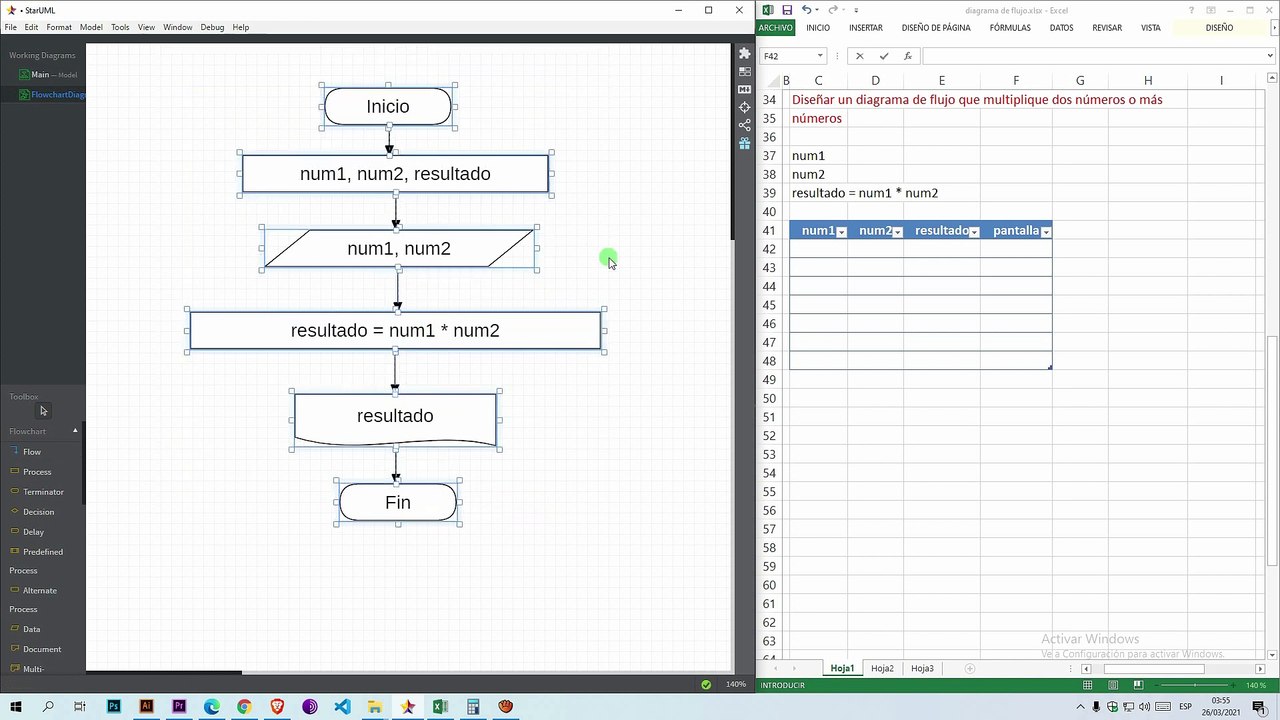Screen dimensions: 1280x720
Task: Click the StarUML canvas vertical scrollbar
Action: click(733, 140)
